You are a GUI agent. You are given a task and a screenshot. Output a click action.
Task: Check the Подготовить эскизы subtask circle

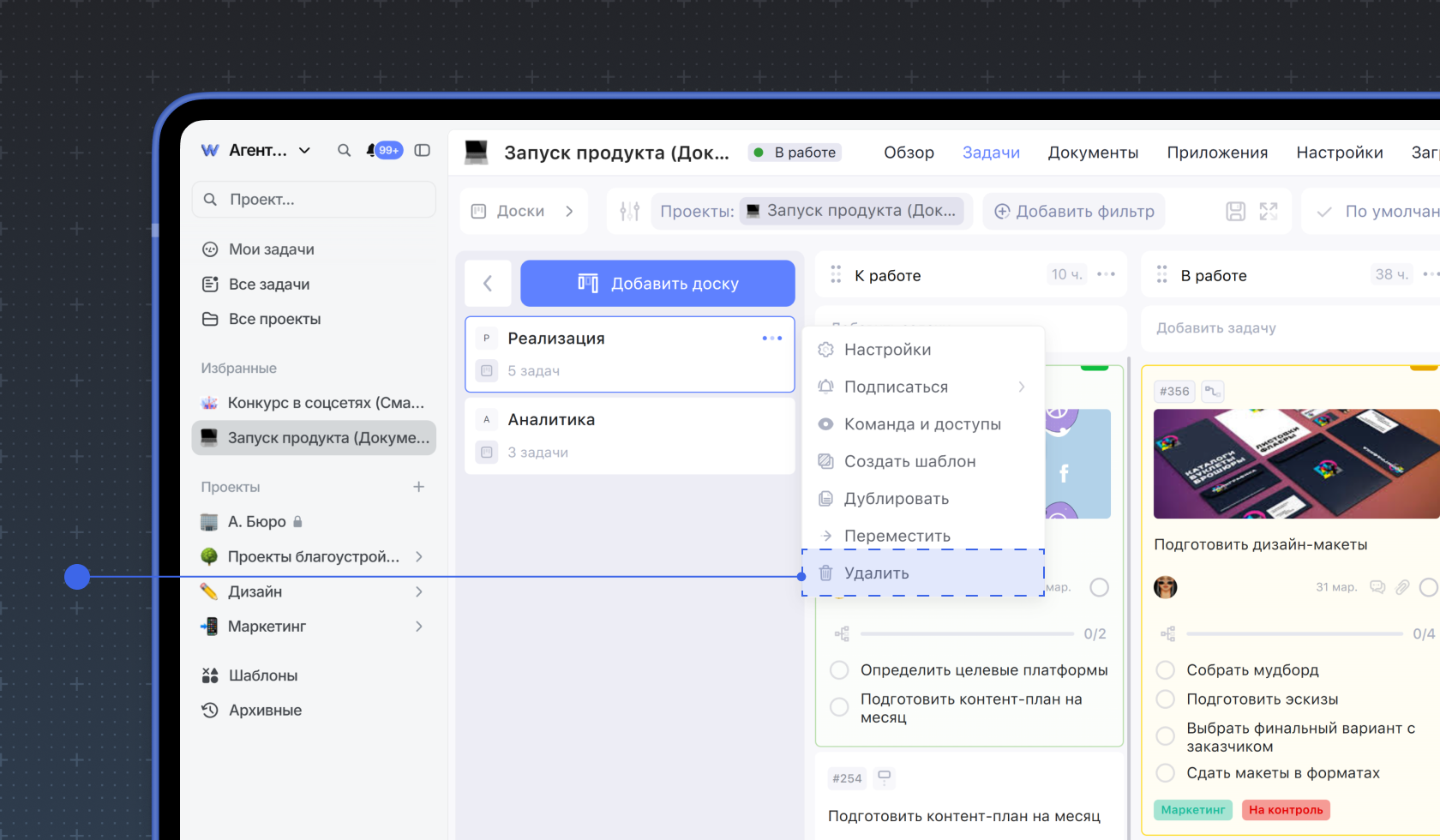click(1165, 699)
